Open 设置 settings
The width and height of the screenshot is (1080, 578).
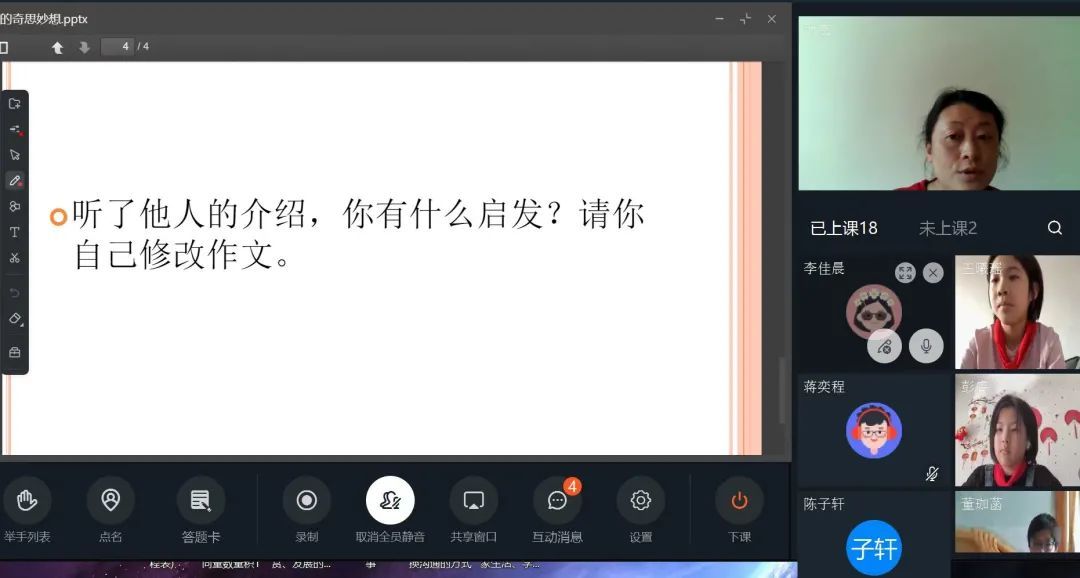[x=641, y=510]
